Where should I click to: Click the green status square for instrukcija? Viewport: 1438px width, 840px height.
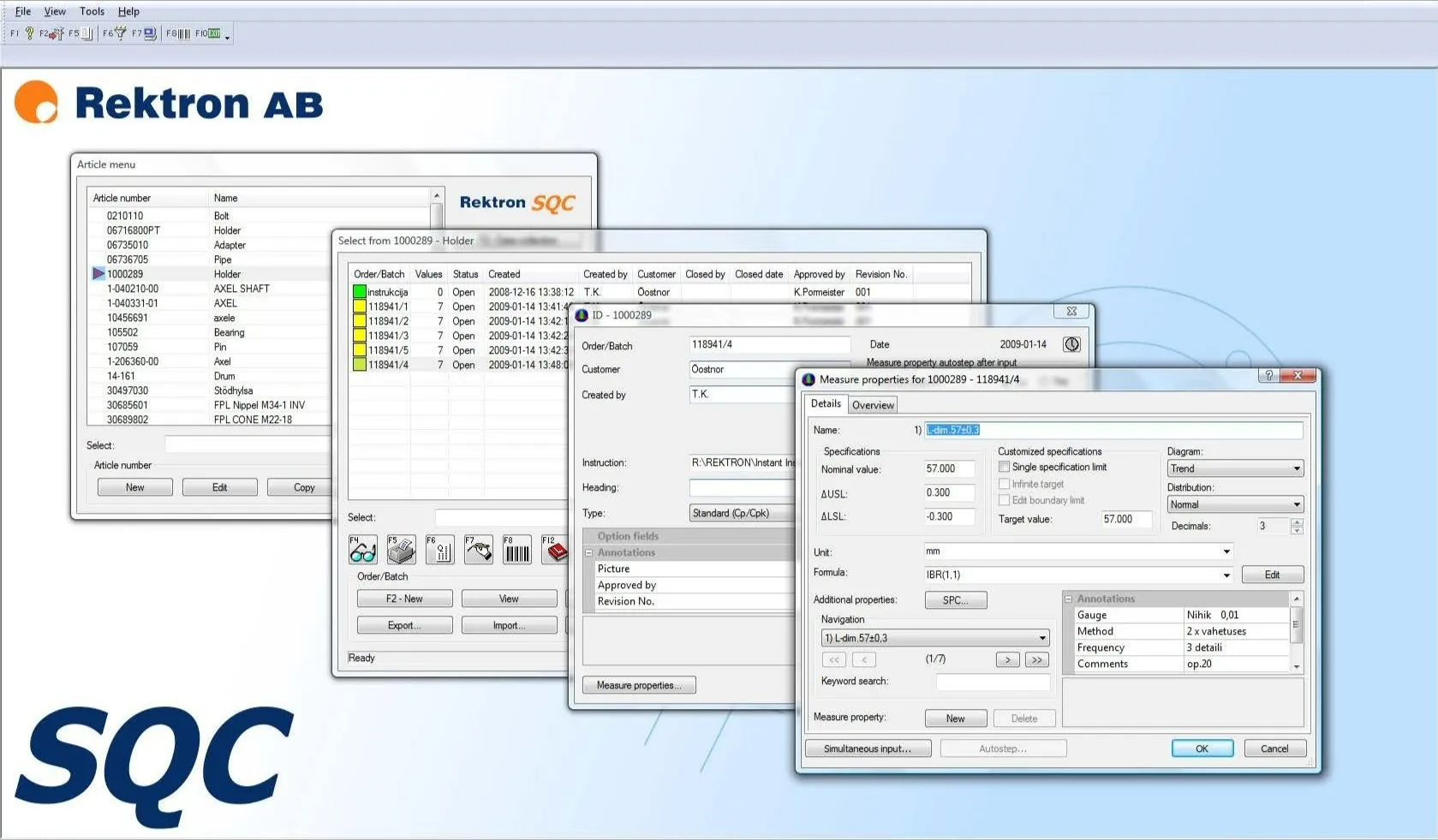360,292
